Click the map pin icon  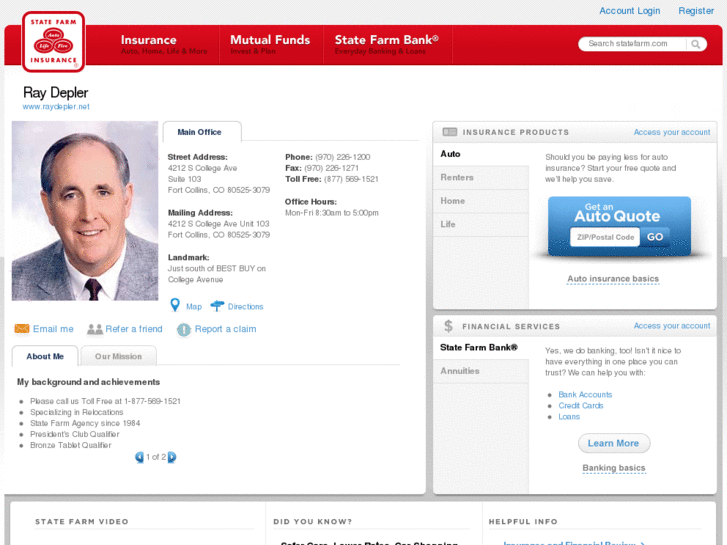pos(175,305)
